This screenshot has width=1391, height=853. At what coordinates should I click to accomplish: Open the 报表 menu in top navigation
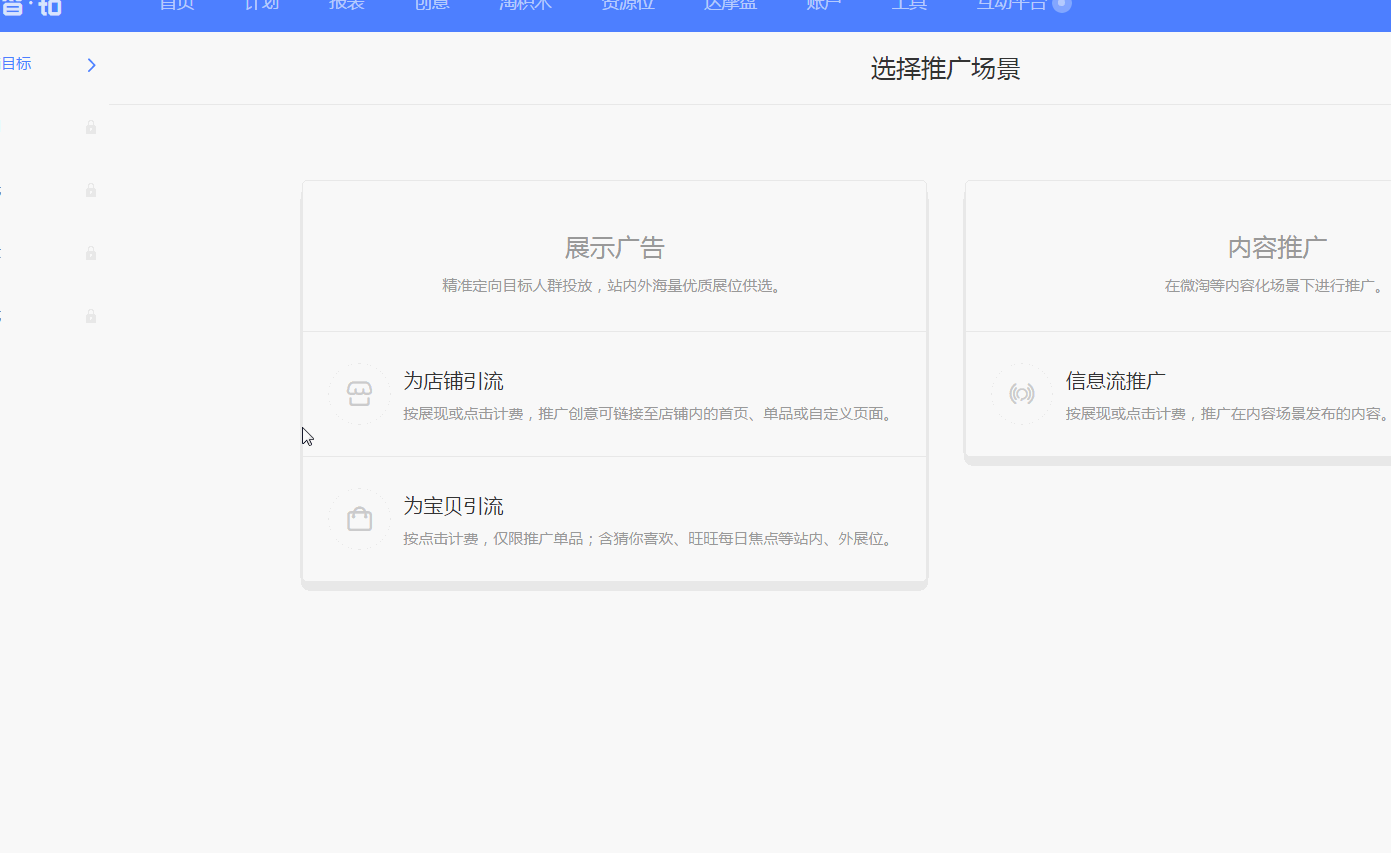pos(347,5)
